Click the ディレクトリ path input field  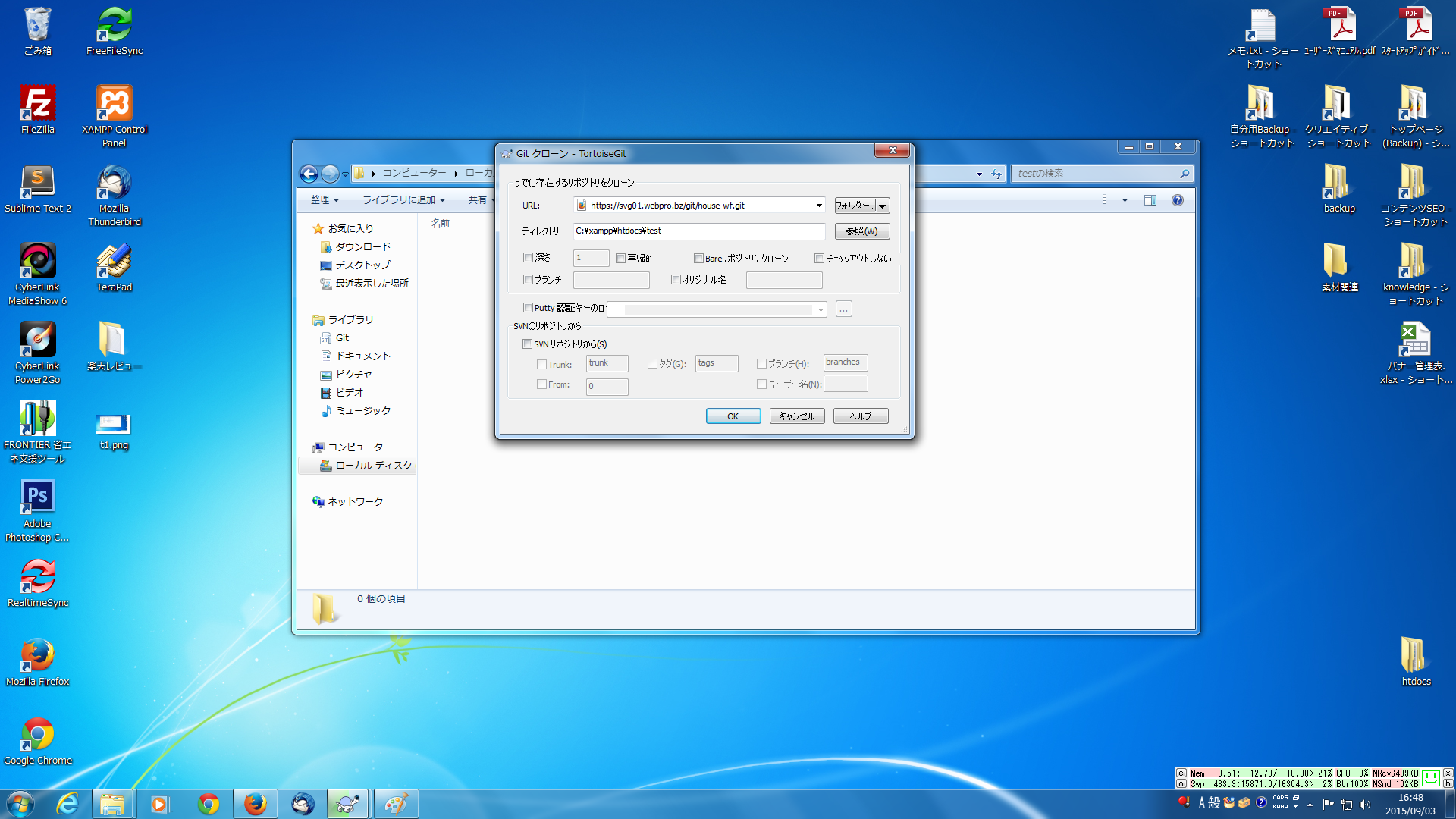click(698, 231)
